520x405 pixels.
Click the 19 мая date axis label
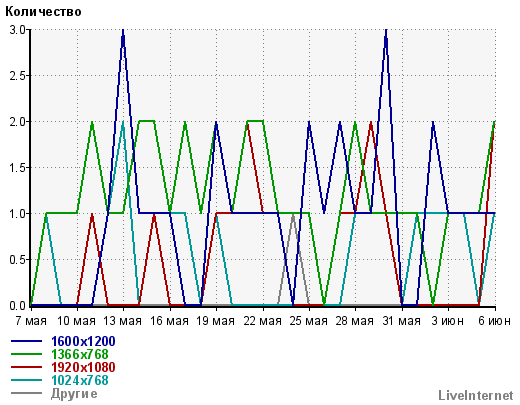coord(215,321)
